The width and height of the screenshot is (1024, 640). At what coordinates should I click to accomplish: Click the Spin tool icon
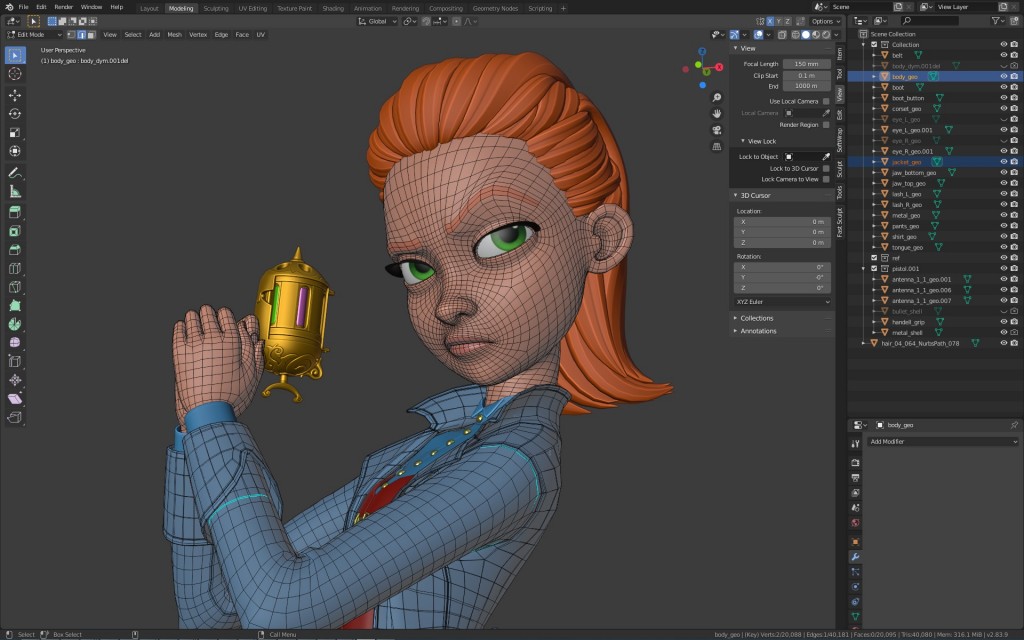point(15,324)
